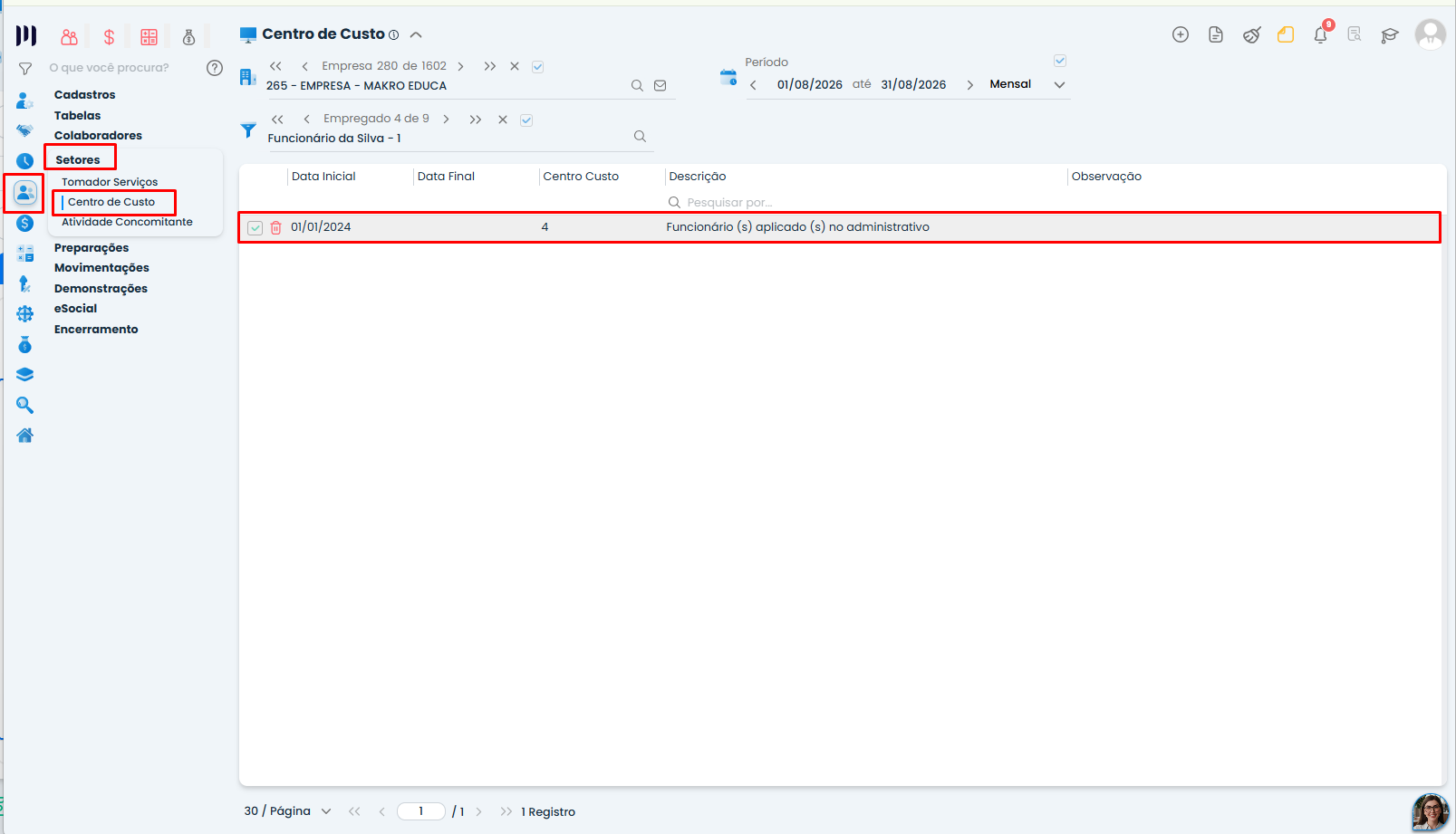Click the help question mark icon
Viewport: 1456px width, 834px height.
[215, 68]
